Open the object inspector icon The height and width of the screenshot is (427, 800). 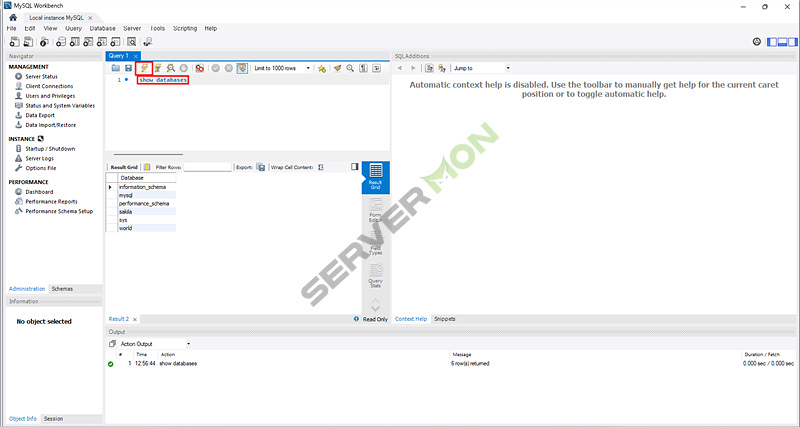point(45,42)
